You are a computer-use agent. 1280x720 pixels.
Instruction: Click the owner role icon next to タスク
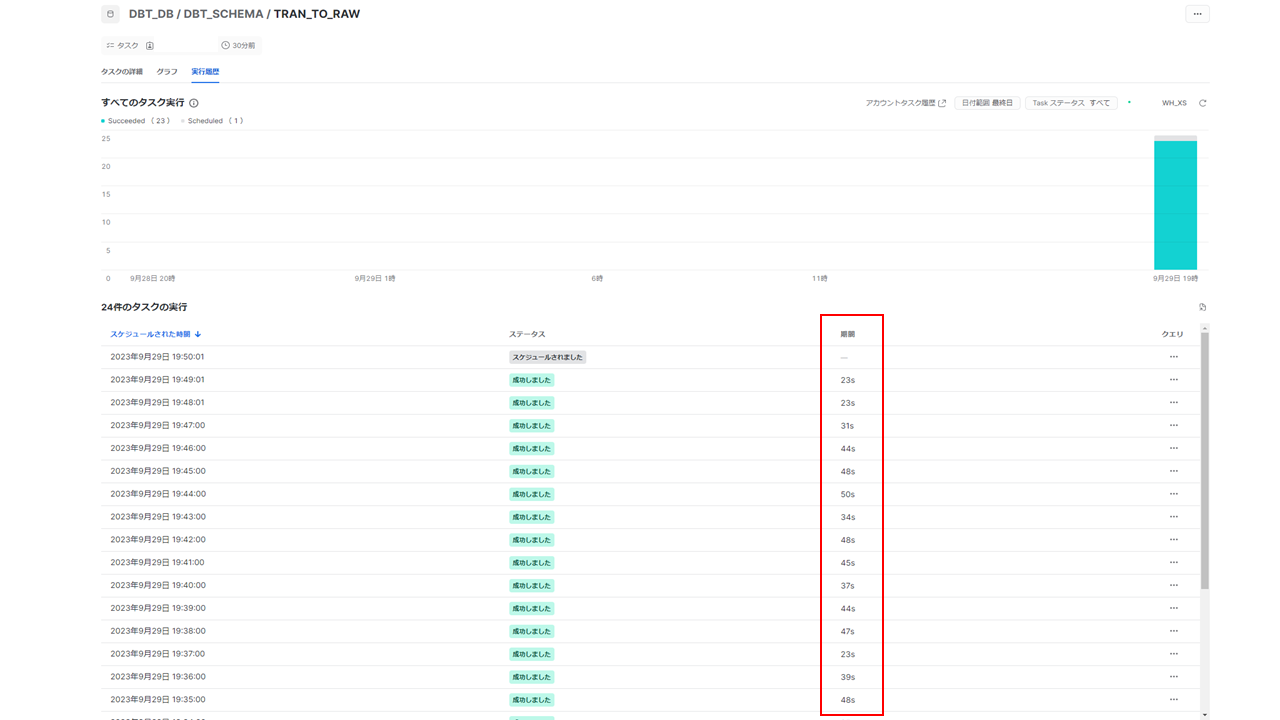coord(150,46)
